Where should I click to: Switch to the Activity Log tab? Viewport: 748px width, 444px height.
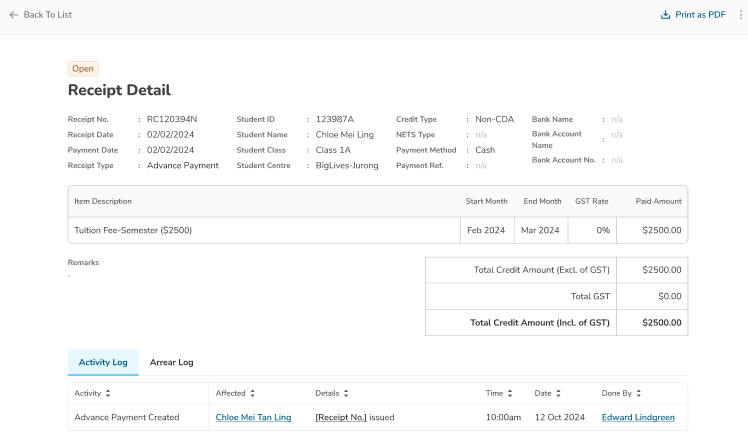coord(103,362)
